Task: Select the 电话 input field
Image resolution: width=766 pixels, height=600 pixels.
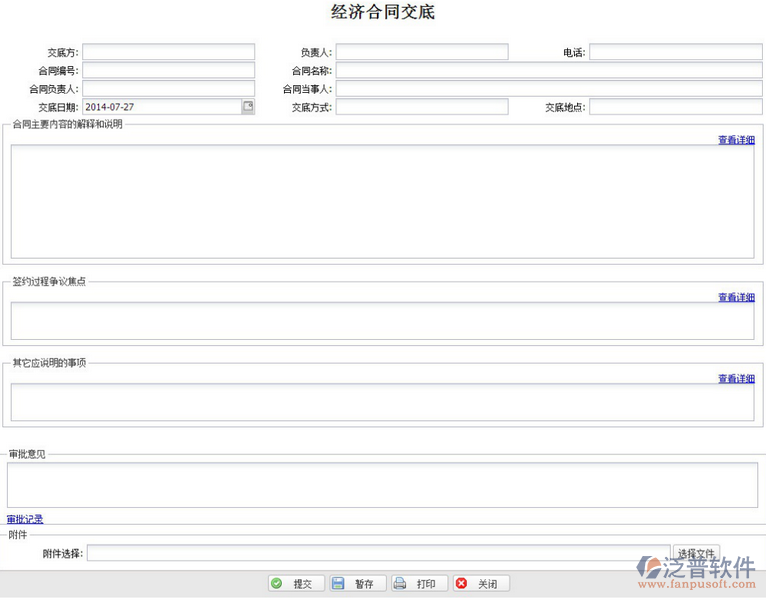Action: point(676,52)
